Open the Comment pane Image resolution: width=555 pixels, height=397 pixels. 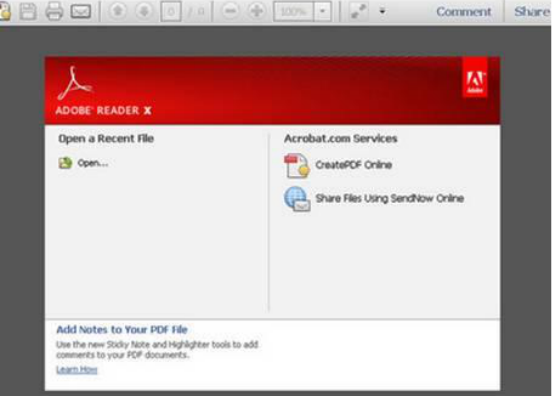click(463, 12)
